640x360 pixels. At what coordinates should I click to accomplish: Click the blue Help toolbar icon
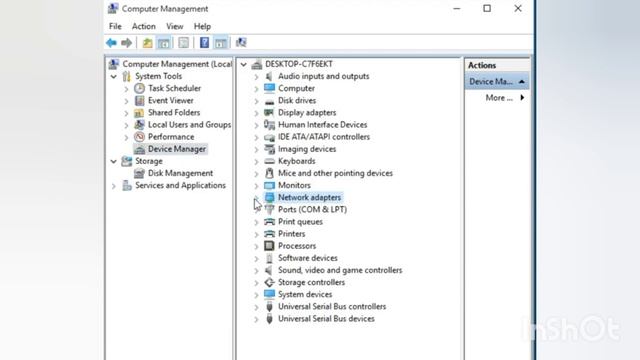(x=204, y=42)
